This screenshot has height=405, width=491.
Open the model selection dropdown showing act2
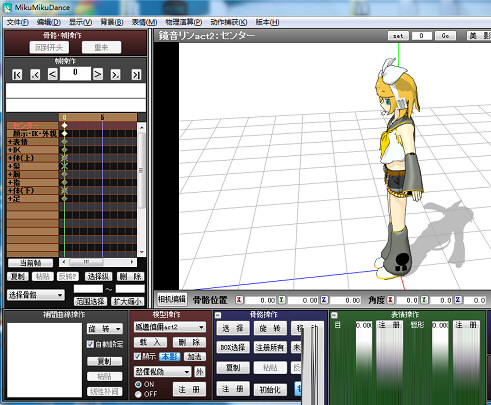pyautogui.click(x=170, y=327)
